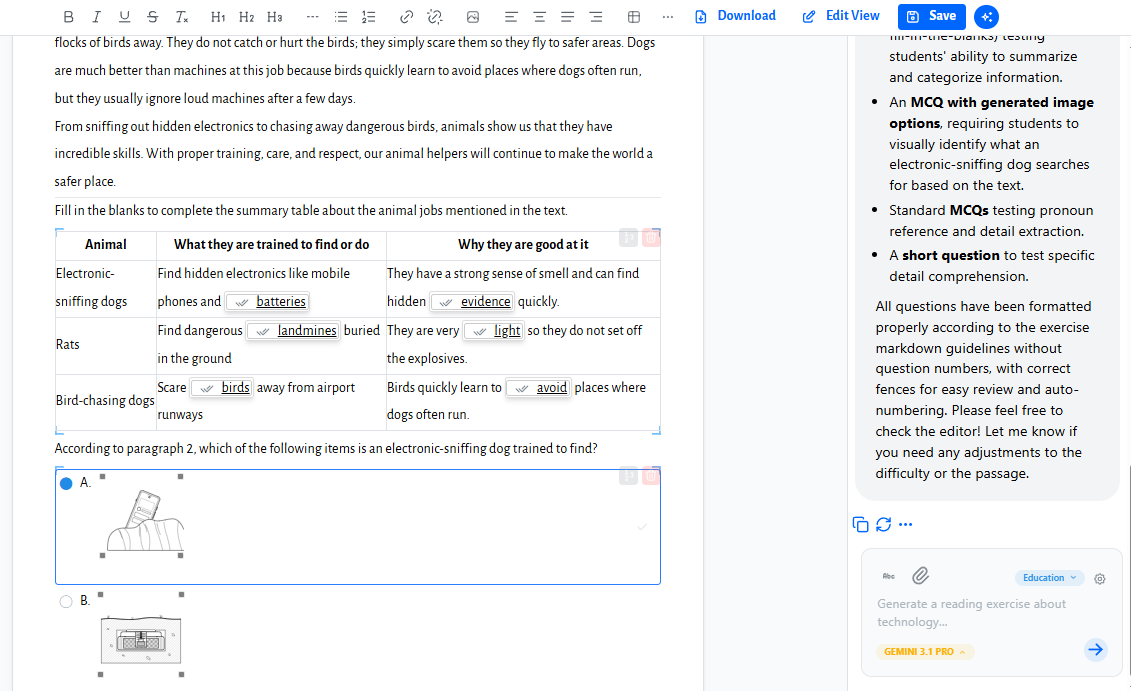Toggle bold formatting in the toolbar
The height and width of the screenshot is (691, 1131).
pos(68,17)
